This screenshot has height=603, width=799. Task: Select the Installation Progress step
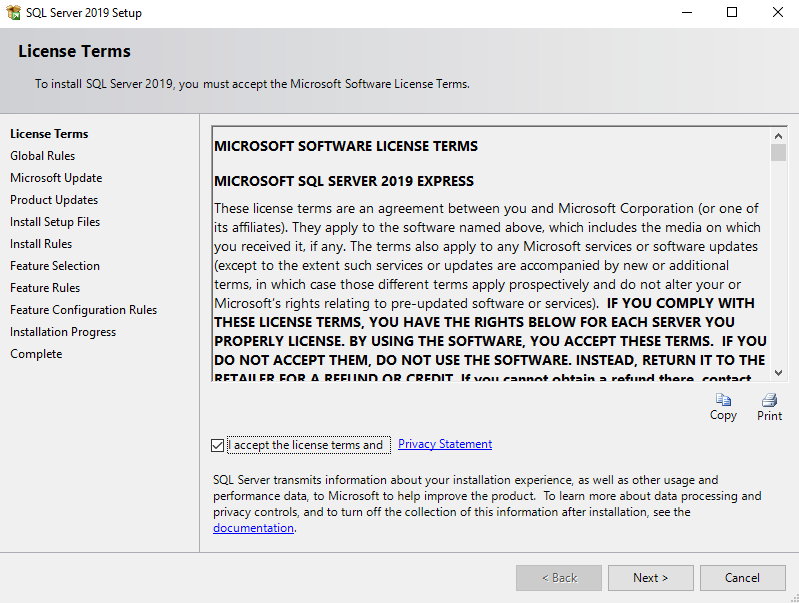coord(63,332)
